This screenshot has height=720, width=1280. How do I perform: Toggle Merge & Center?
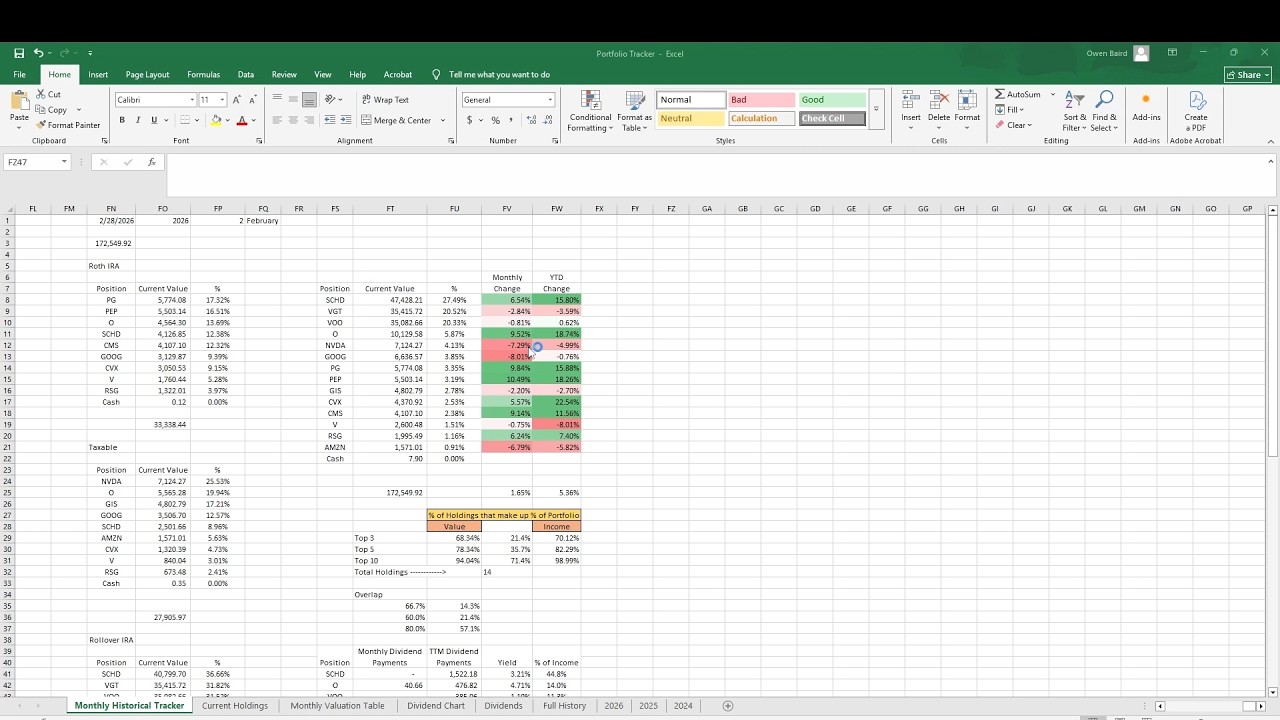coord(396,120)
